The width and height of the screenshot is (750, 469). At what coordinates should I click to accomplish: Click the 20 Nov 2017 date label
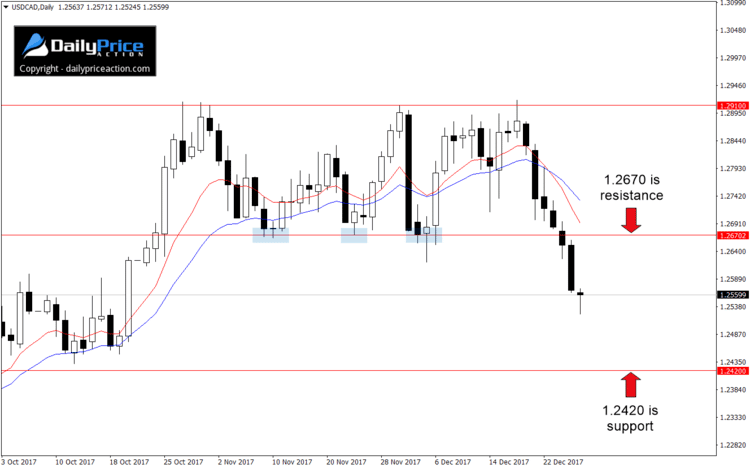tap(346, 462)
